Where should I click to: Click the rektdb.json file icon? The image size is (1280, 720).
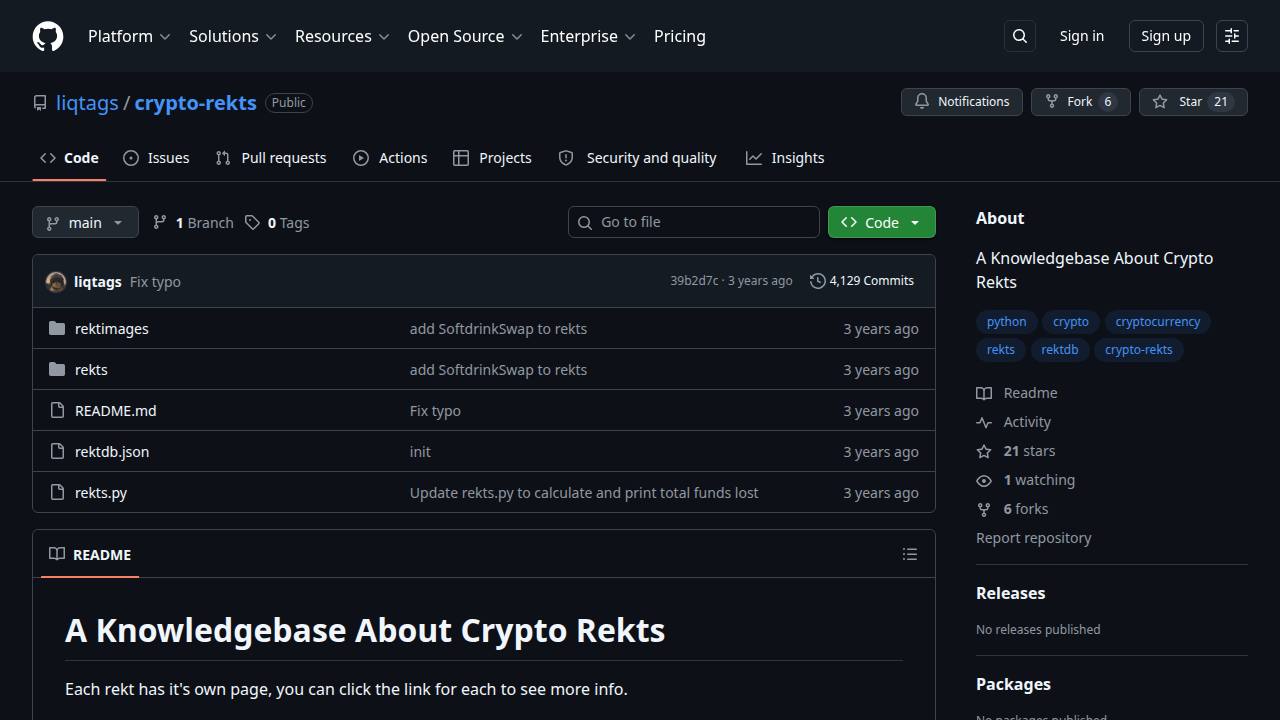(57, 451)
